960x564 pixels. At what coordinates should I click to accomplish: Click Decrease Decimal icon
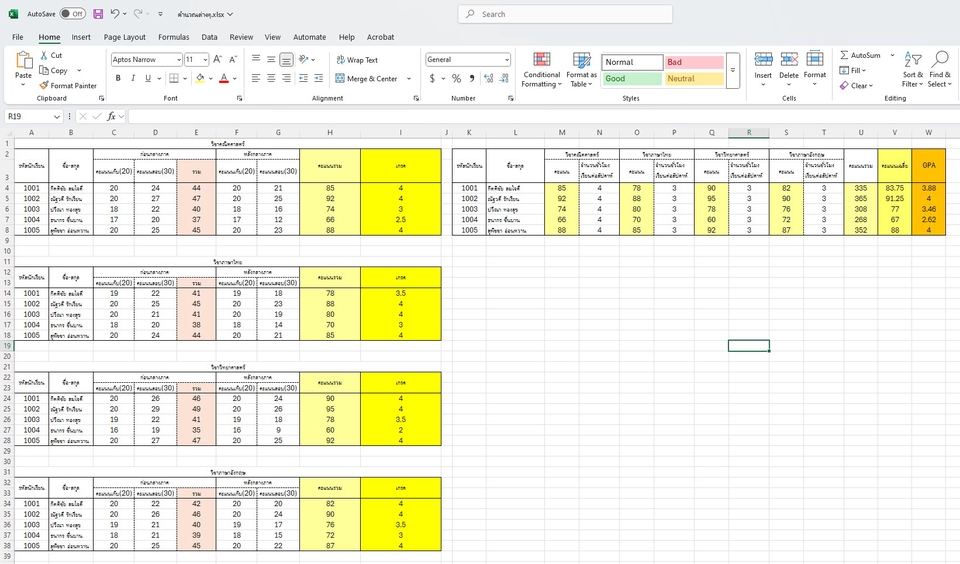[x=504, y=78]
